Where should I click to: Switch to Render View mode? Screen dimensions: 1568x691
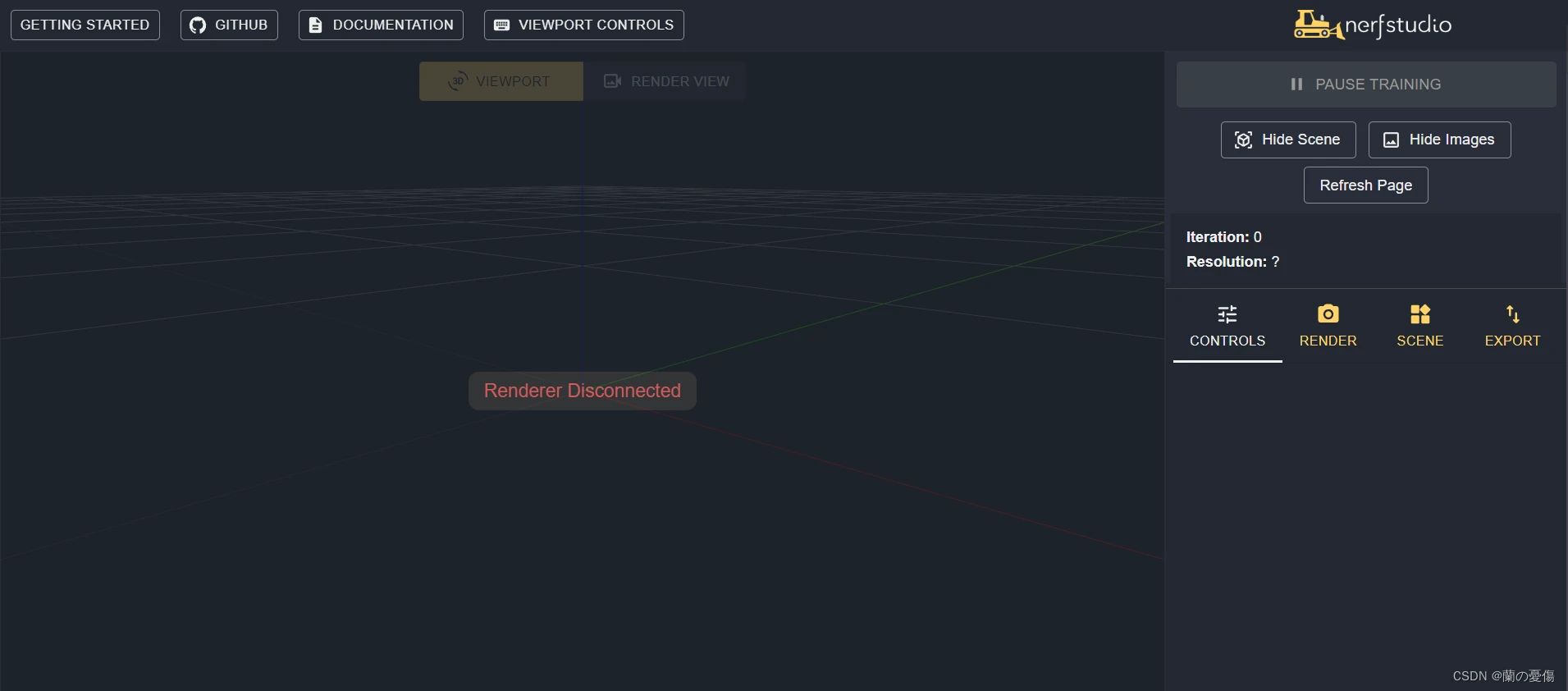[665, 81]
